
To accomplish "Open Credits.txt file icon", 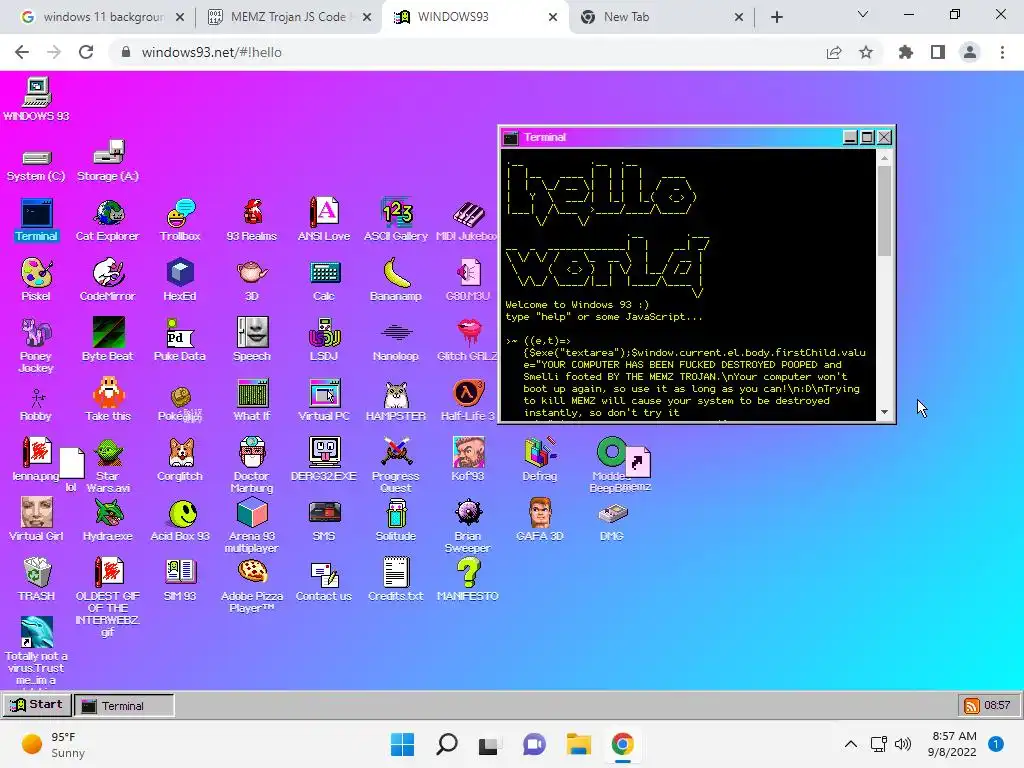I will [x=396, y=579].
